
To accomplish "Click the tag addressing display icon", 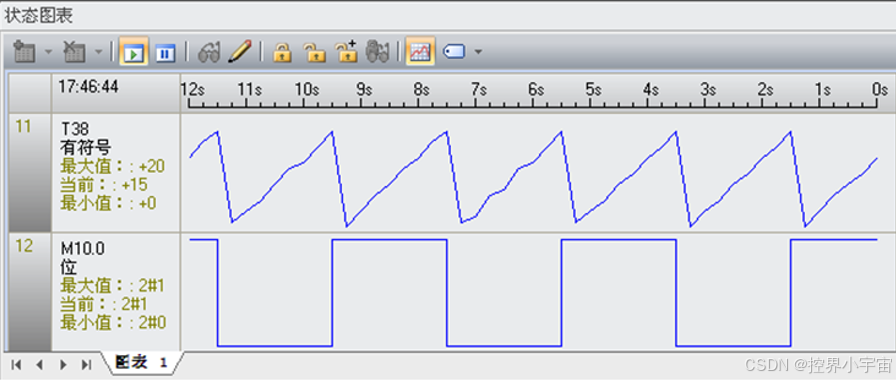I will tap(454, 52).
